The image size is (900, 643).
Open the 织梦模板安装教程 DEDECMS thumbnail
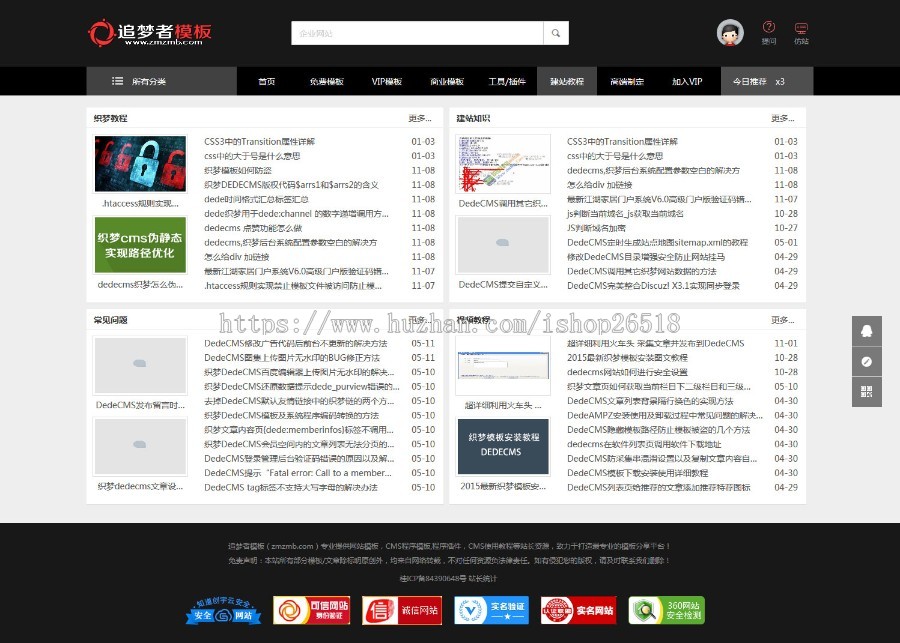pos(503,446)
